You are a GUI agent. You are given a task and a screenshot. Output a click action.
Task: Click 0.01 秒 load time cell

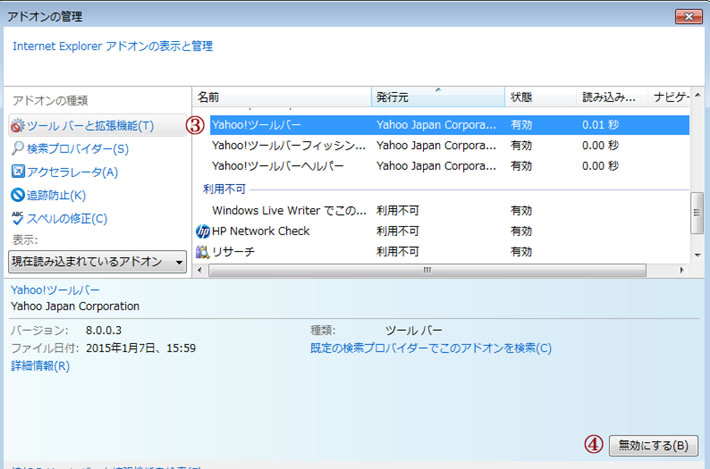pyautogui.click(x=600, y=125)
